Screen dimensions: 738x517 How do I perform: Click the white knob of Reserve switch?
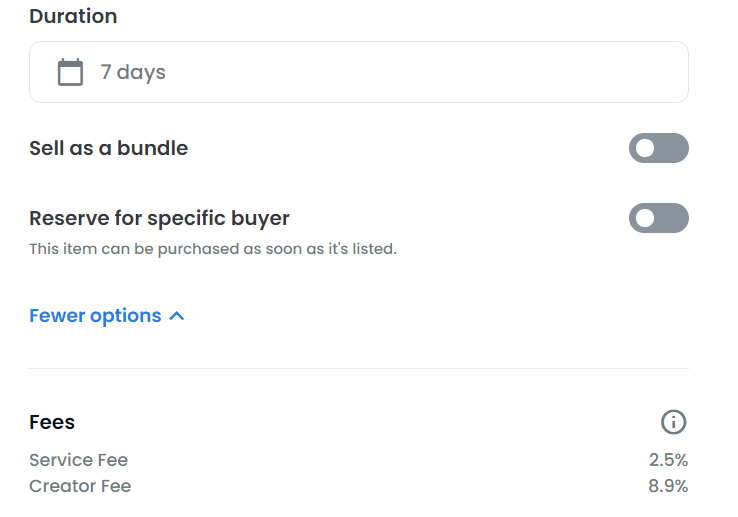[x=644, y=218]
